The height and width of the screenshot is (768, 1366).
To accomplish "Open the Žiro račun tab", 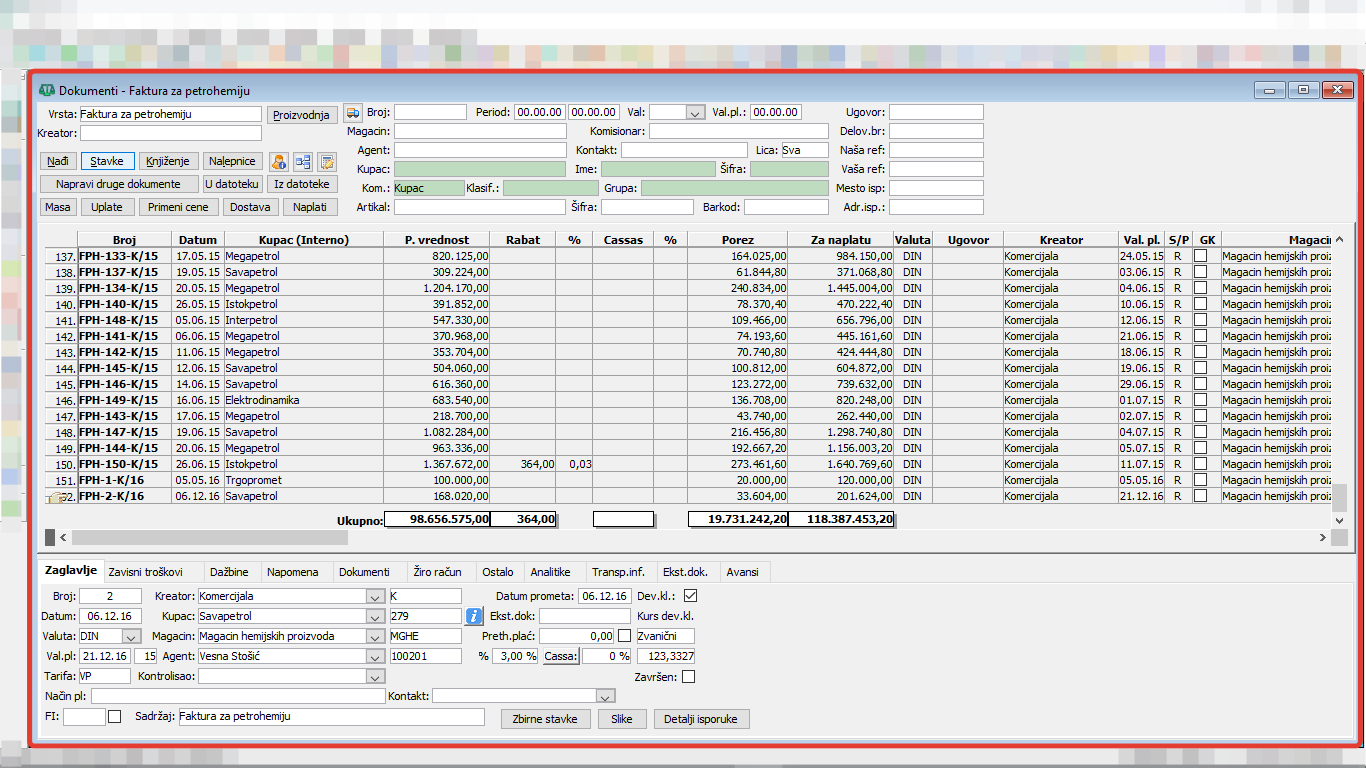I will 437,572.
